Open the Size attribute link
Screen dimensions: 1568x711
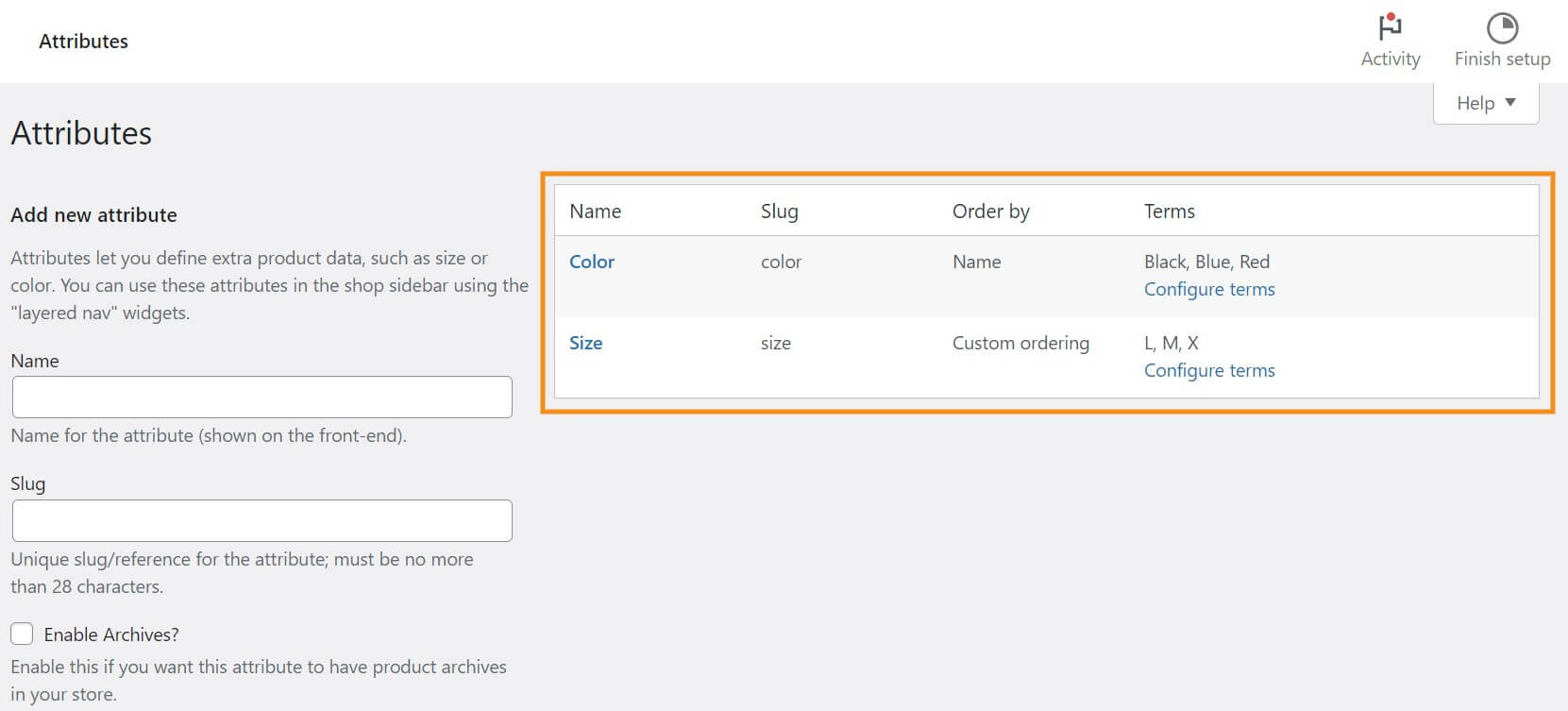click(585, 343)
